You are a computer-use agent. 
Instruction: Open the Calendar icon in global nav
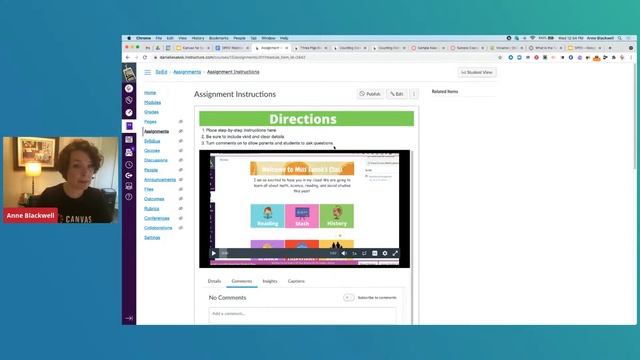point(129,140)
